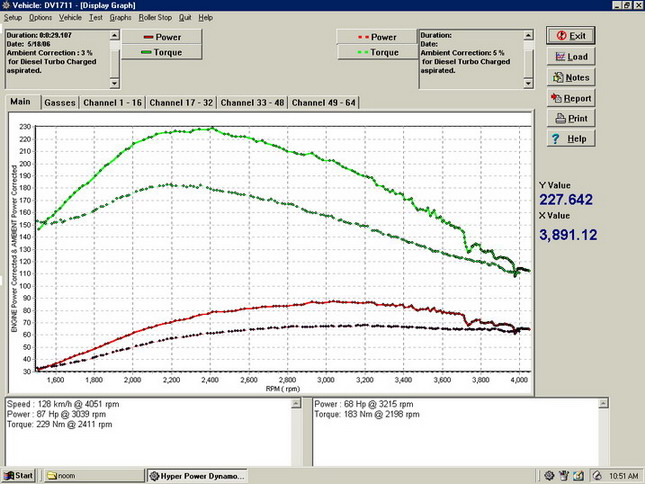Open the Windows Start menu

coord(18,475)
